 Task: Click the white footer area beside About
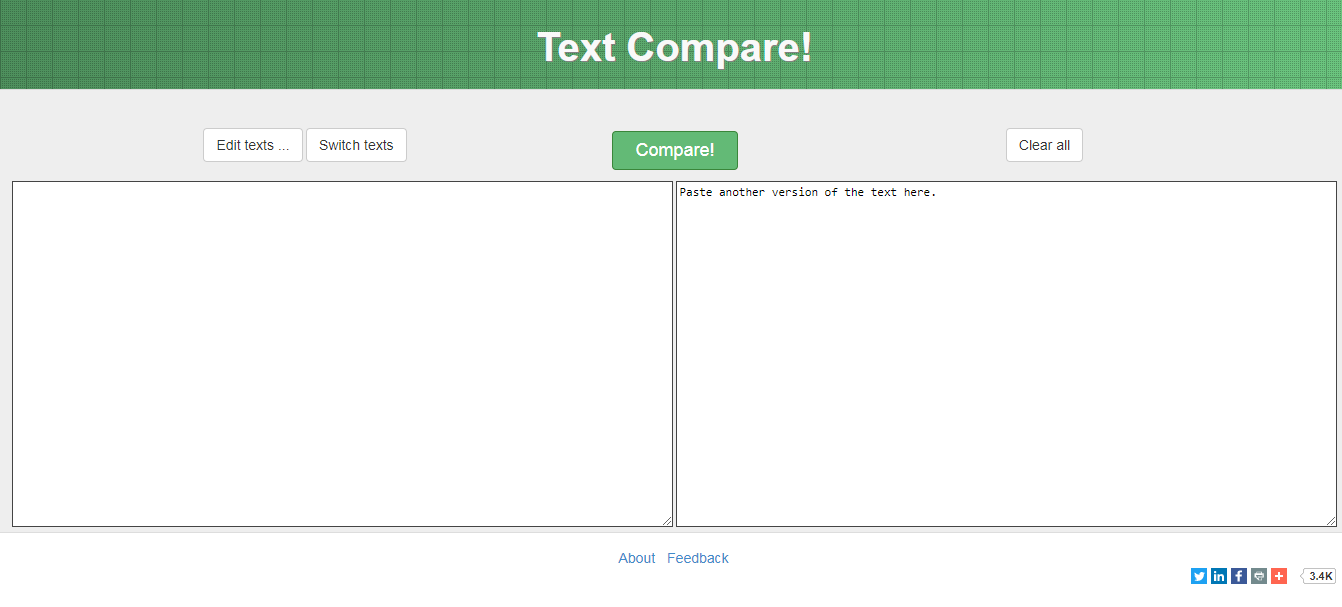[x=400, y=570]
